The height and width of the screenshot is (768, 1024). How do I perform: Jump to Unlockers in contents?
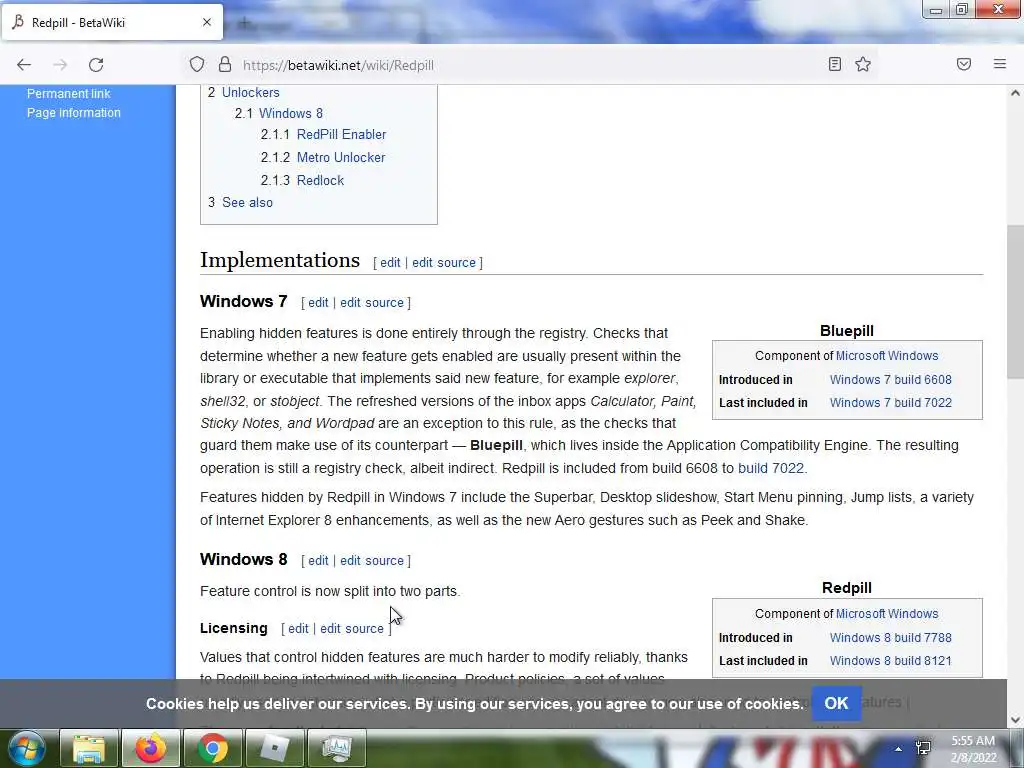[251, 92]
